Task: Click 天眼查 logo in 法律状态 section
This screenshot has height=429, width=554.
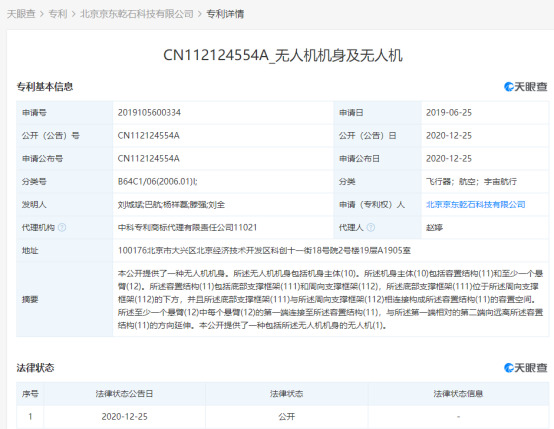Action: (525, 368)
